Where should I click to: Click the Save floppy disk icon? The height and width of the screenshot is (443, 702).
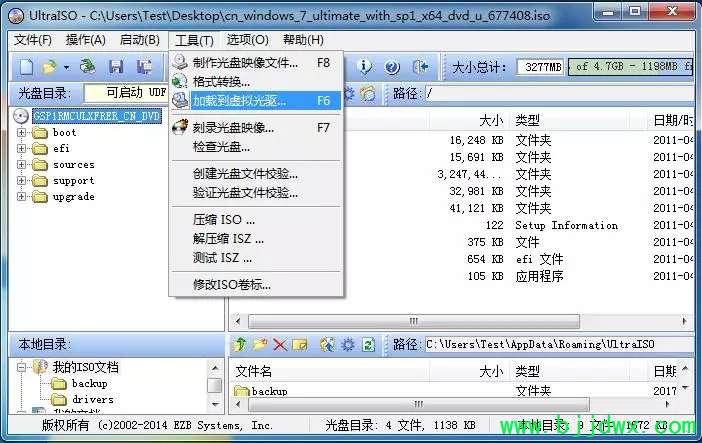(x=116, y=67)
